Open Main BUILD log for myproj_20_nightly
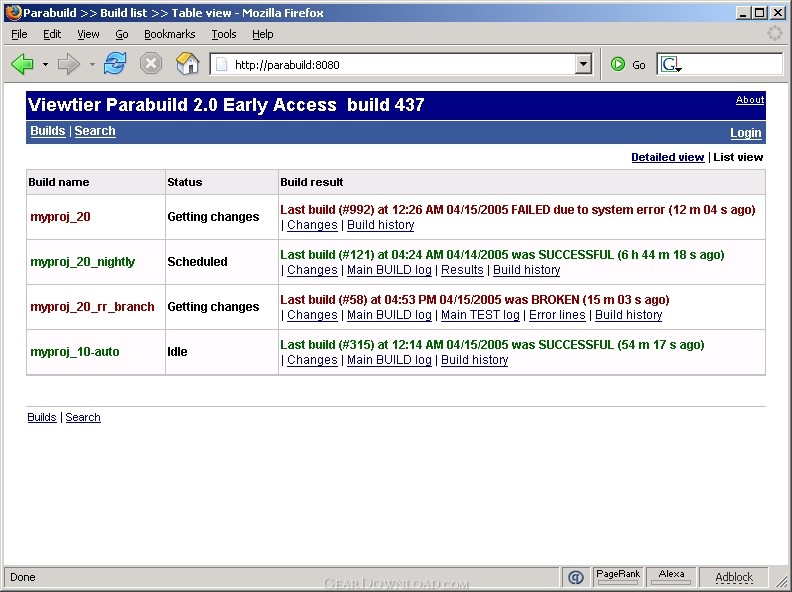Screen dimensions: 792x592 (x=389, y=270)
